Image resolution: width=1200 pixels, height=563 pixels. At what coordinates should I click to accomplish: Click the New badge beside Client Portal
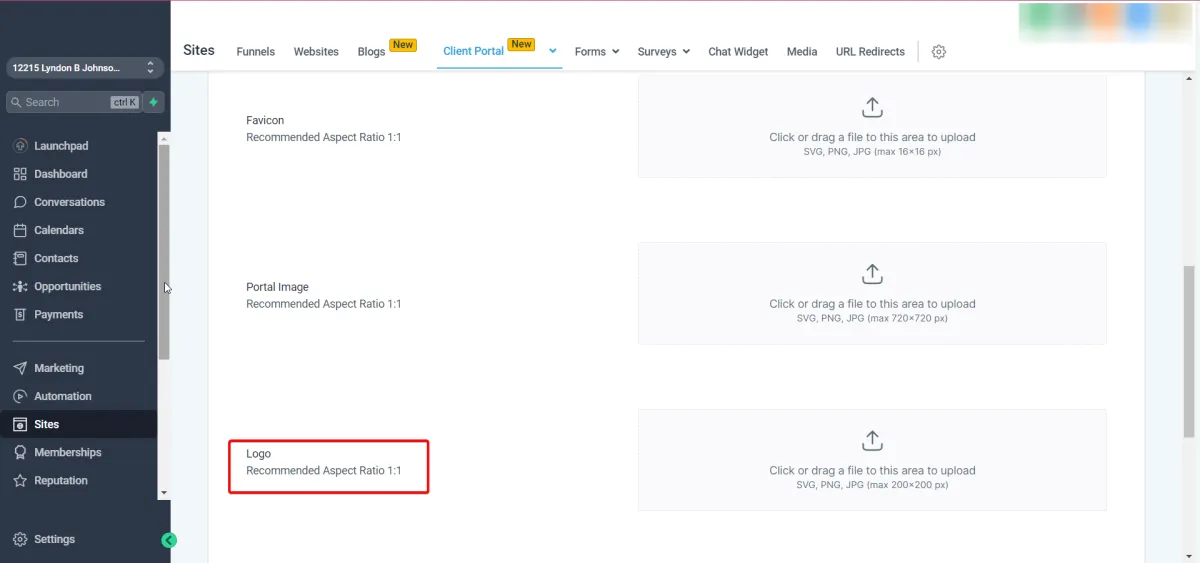[521, 45]
